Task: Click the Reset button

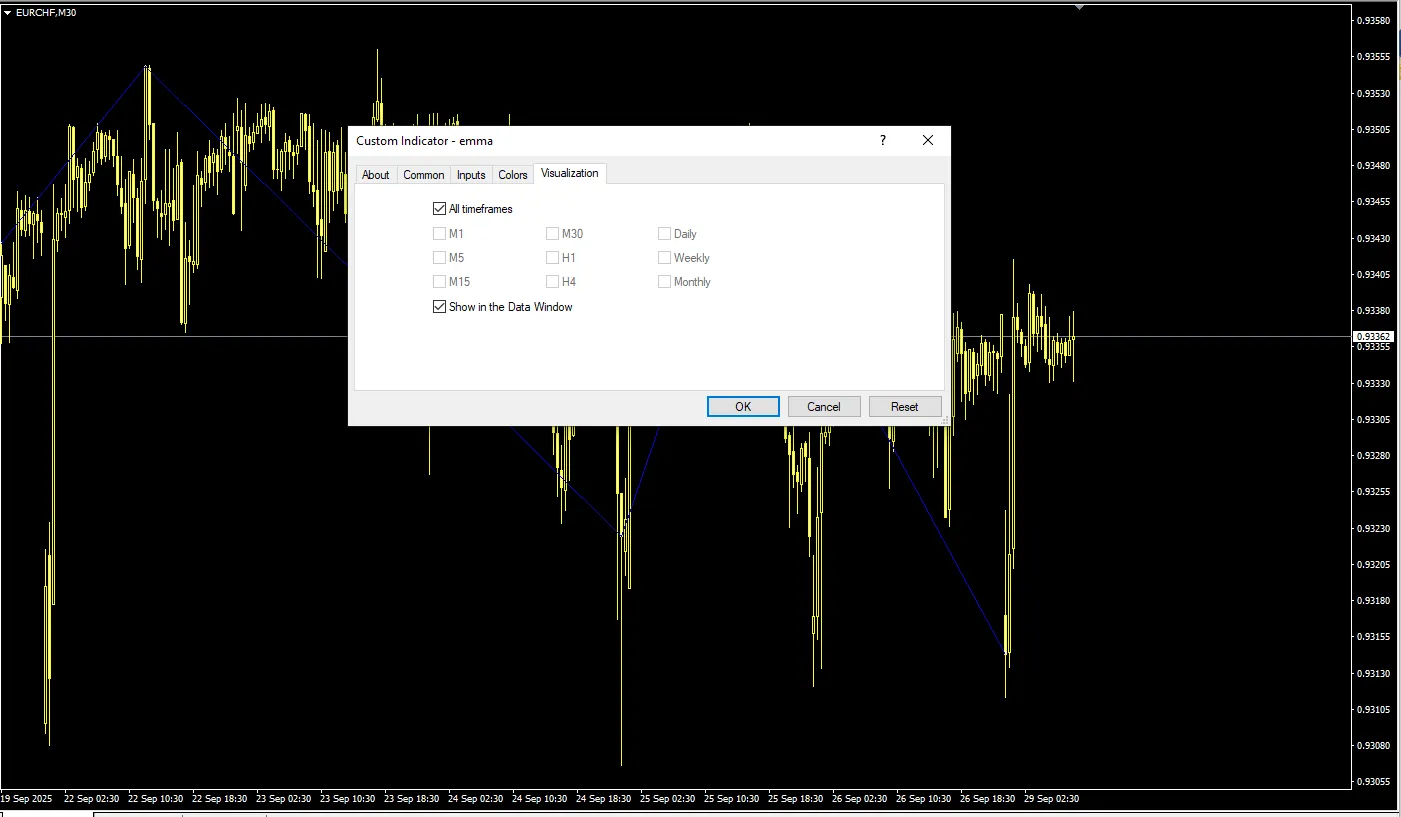Action: 904,407
